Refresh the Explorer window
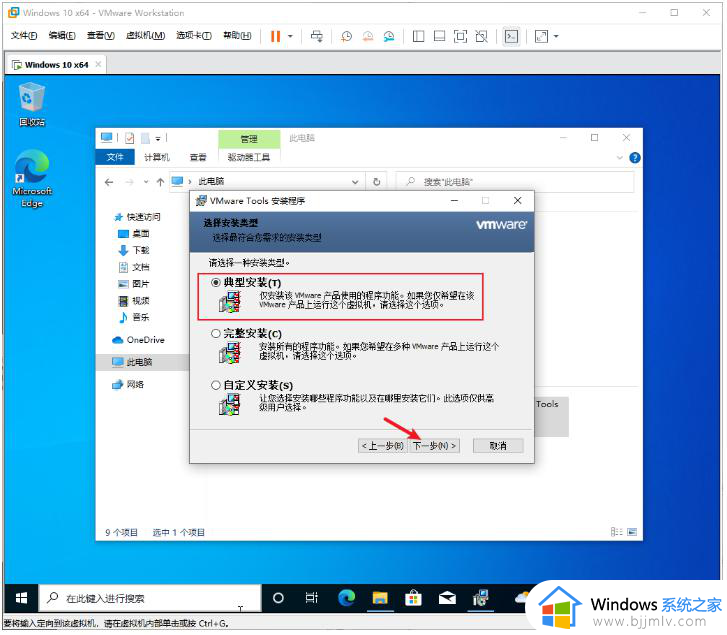The height and width of the screenshot is (635, 727). pos(376,182)
